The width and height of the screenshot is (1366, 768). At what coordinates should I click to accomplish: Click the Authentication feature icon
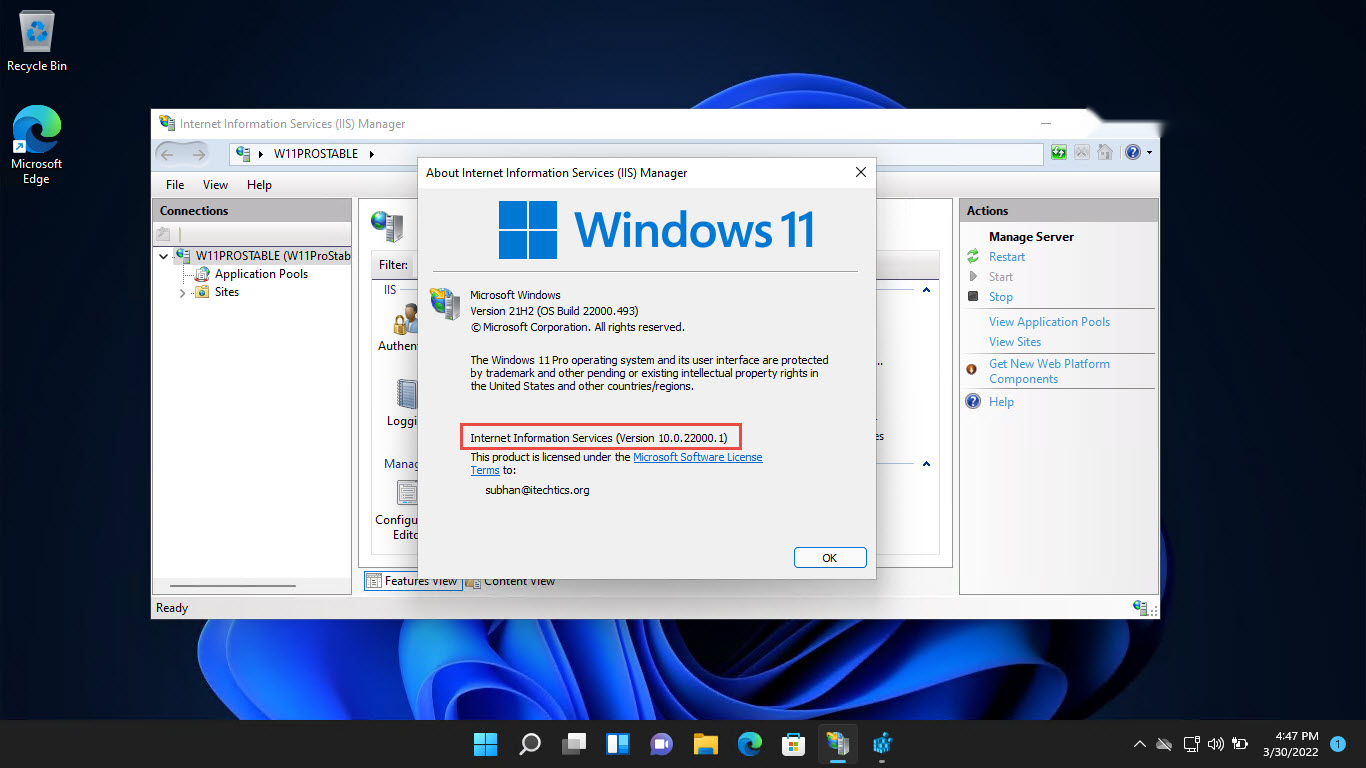(x=404, y=320)
